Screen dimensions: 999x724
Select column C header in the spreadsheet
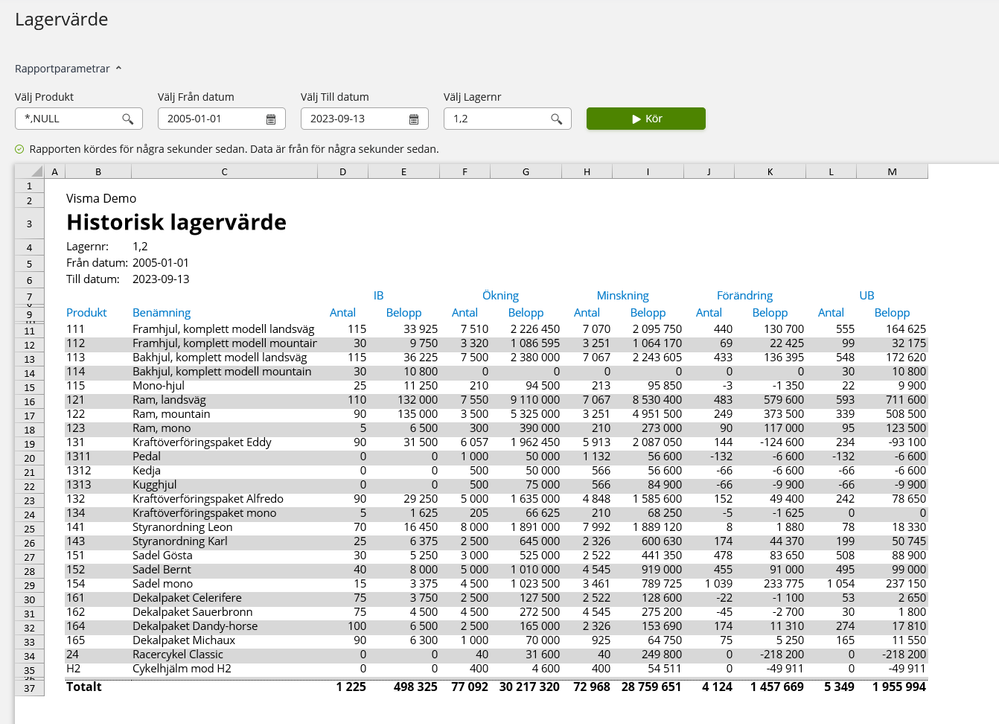click(224, 172)
